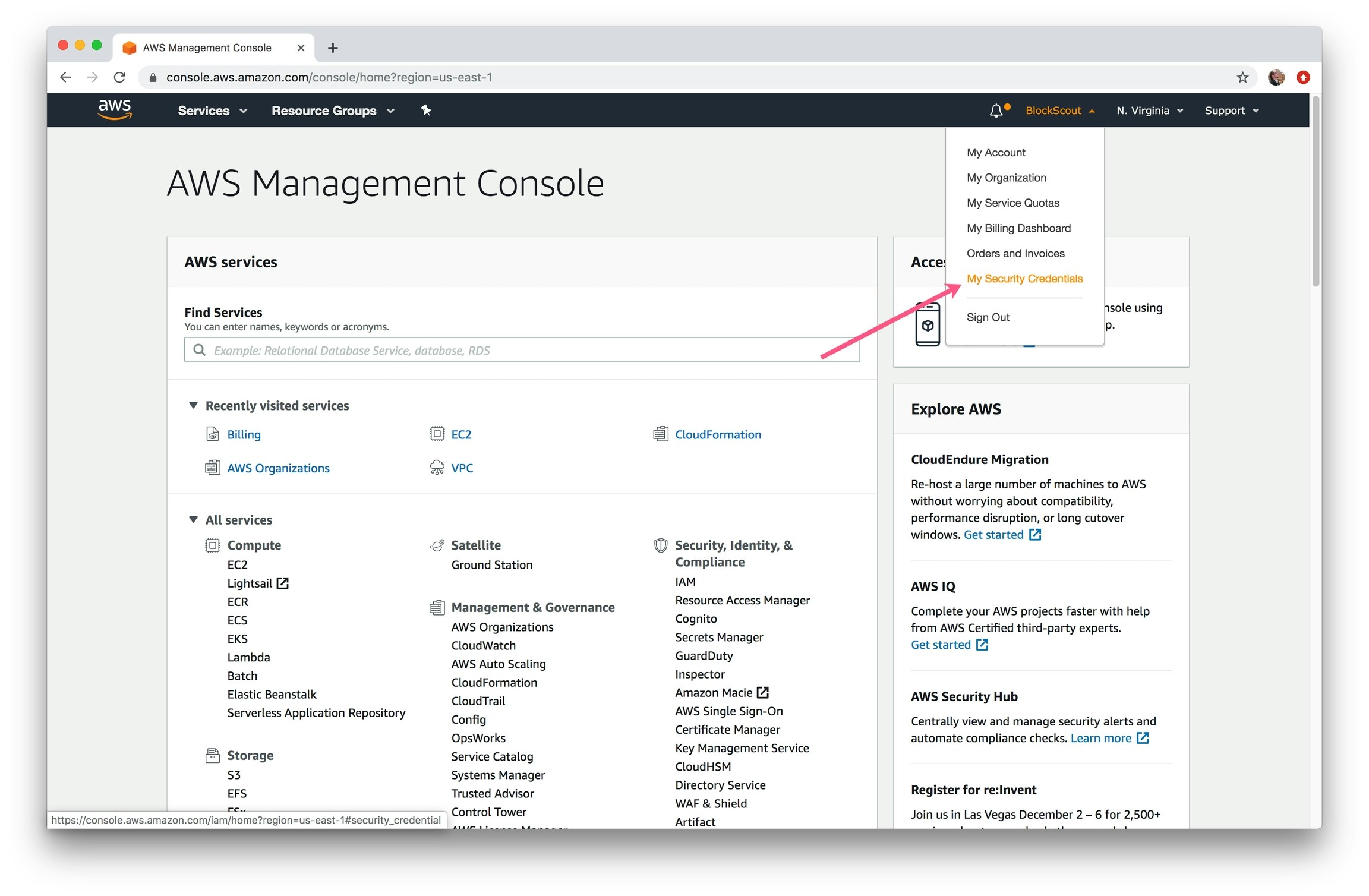Select My Security Credentials menu item

point(1024,279)
